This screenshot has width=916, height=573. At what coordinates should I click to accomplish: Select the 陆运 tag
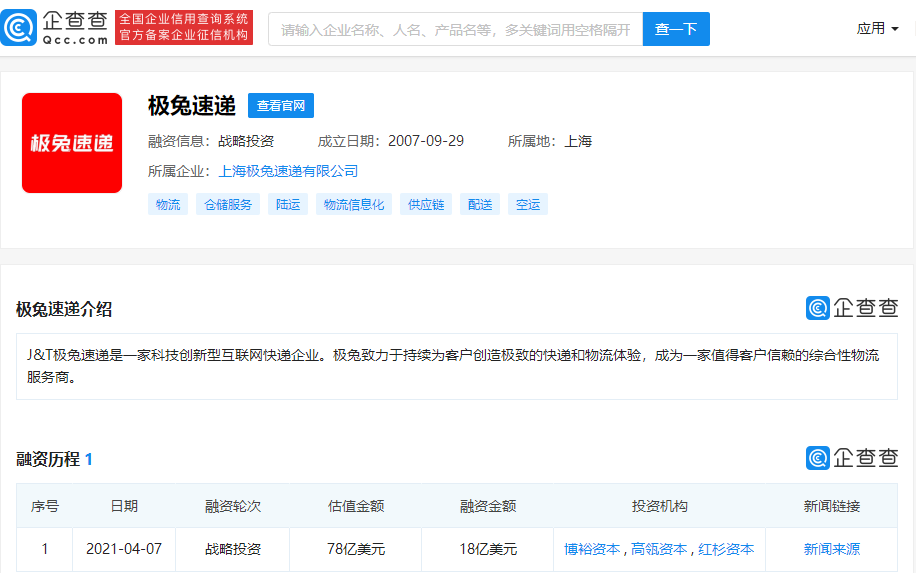tap(288, 204)
